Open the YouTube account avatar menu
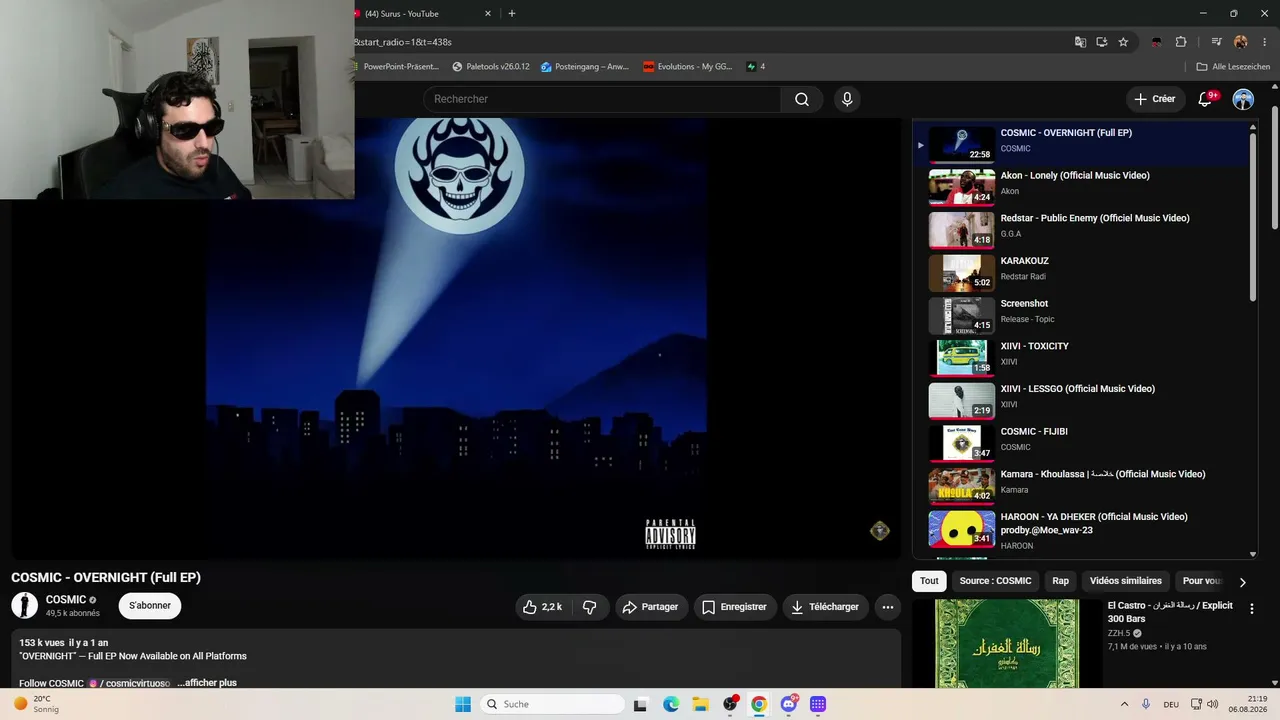 coord(1243,99)
